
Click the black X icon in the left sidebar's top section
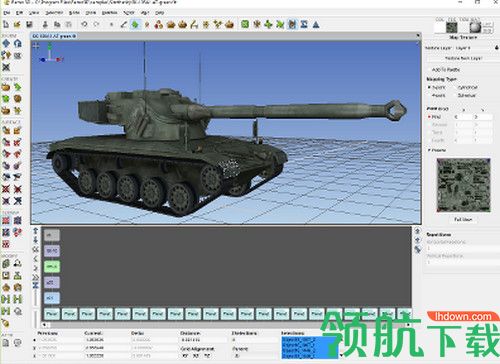pyautogui.click(x=6, y=67)
